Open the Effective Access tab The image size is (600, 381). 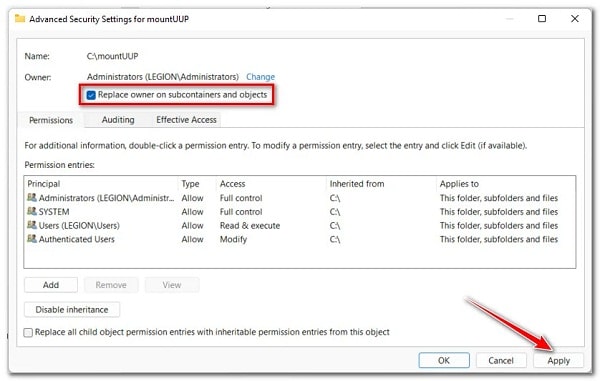186,120
